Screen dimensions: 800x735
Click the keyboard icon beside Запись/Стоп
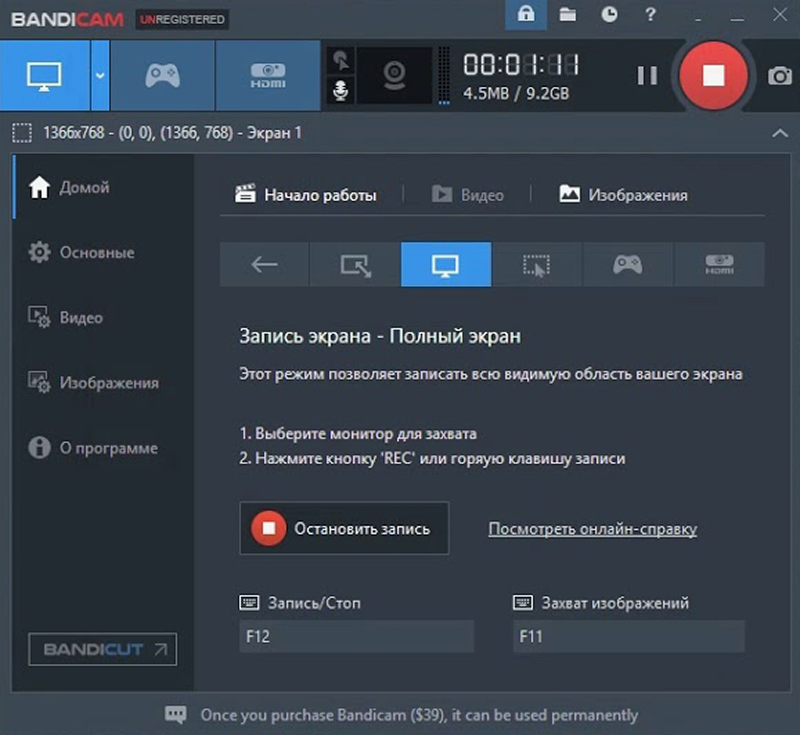pos(249,603)
